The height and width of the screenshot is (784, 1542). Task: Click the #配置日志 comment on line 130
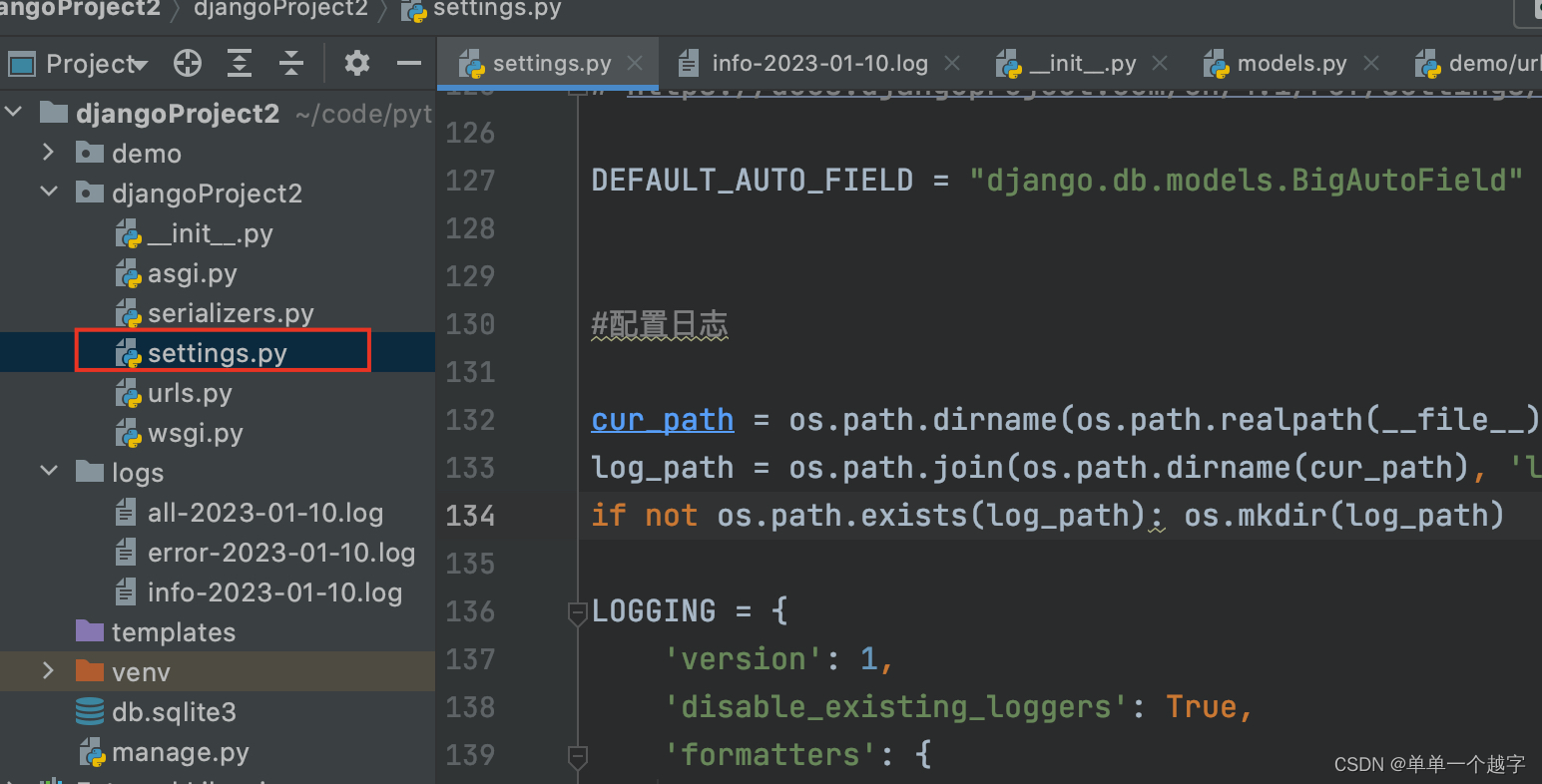pyautogui.click(x=660, y=324)
